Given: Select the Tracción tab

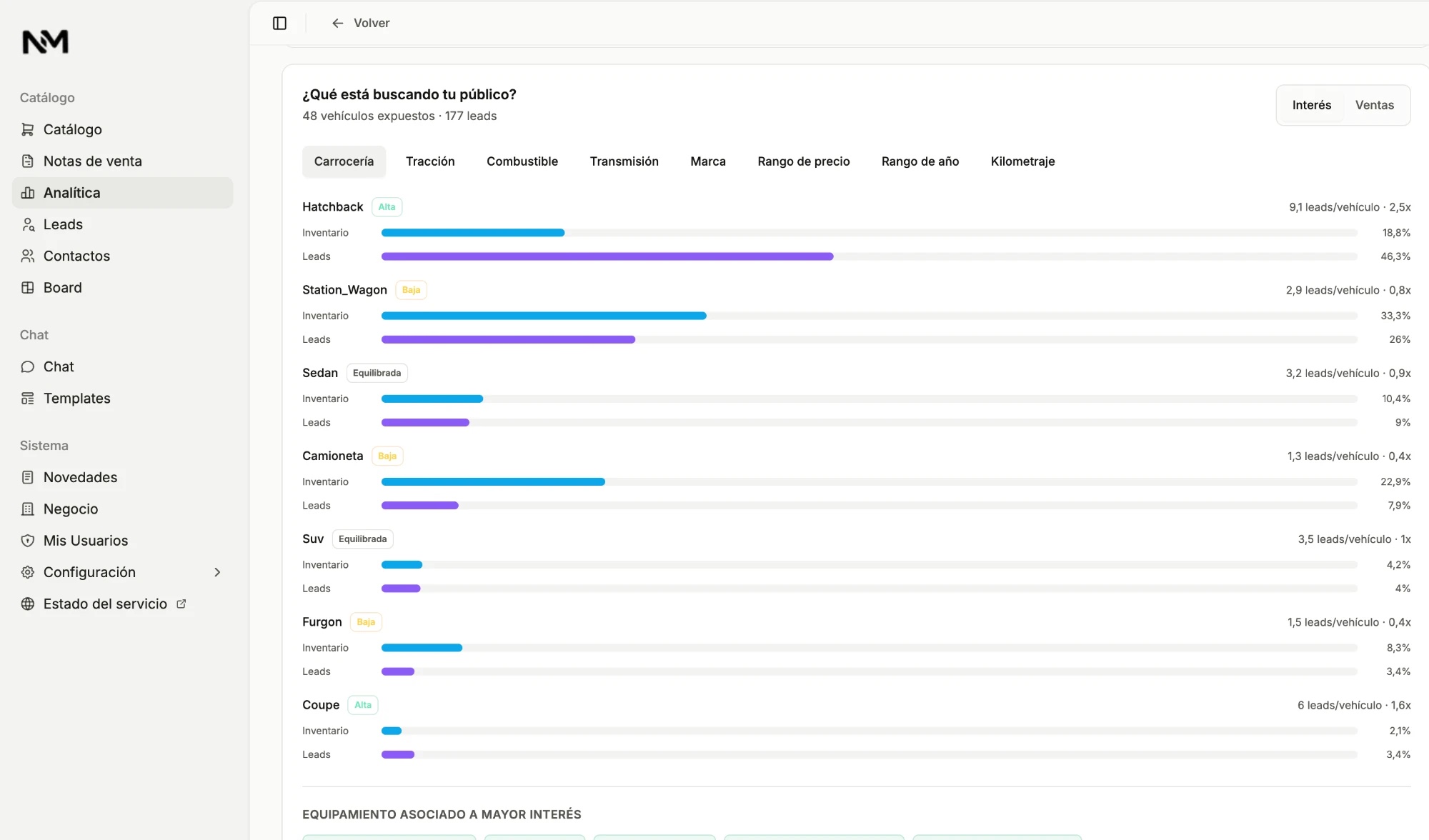Looking at the screenshot, I should [x=430, y=161].
